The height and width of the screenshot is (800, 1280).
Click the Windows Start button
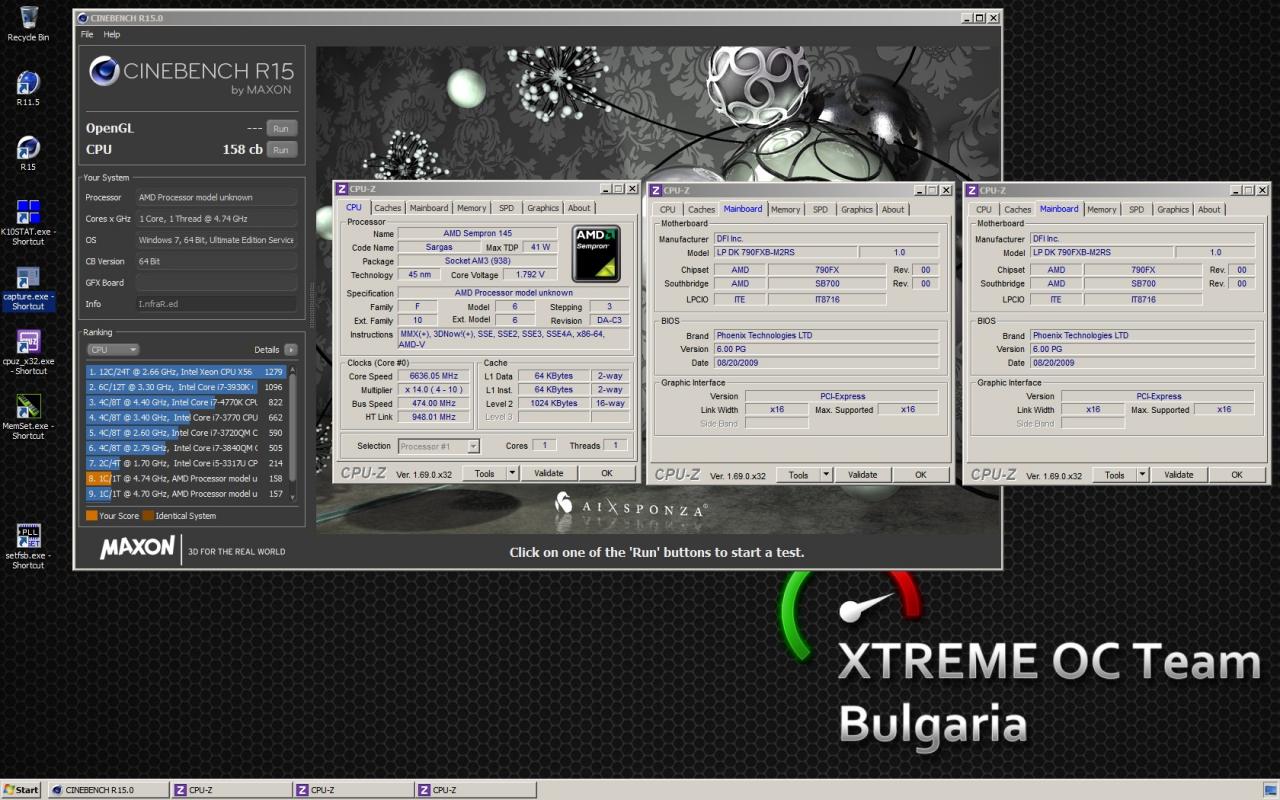coord(21,790)
